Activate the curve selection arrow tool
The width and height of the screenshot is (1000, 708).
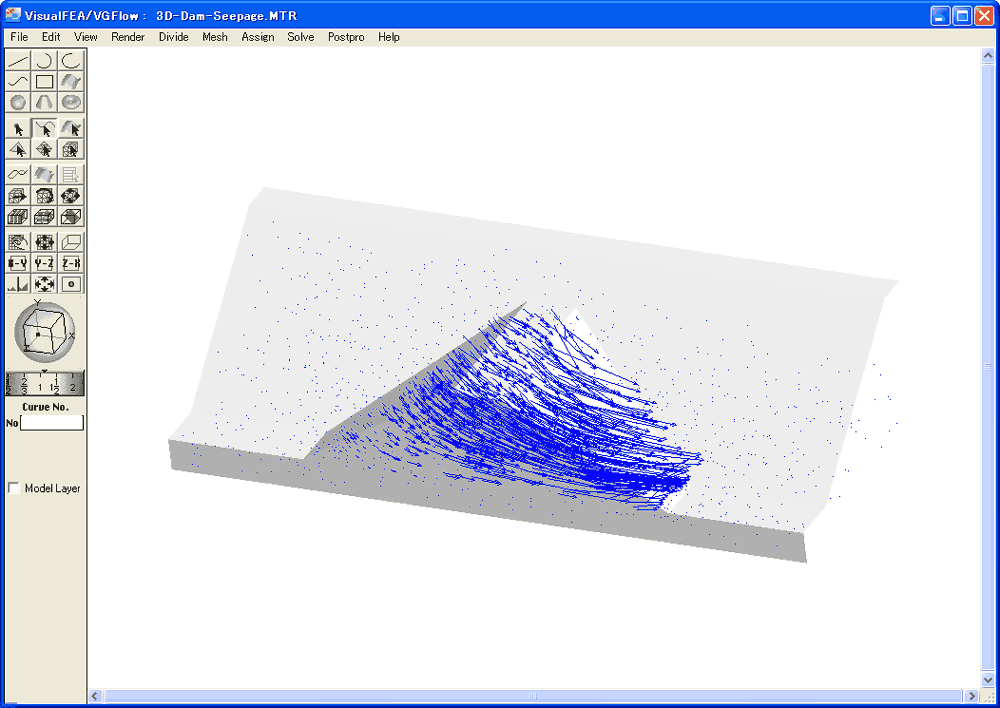[x=44, y=129]
